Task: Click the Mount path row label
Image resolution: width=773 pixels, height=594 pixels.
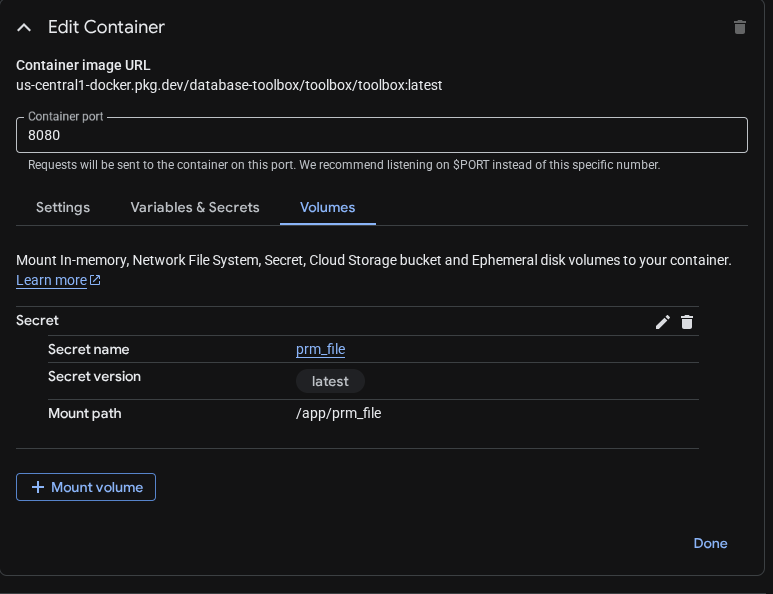Action: tap(84, 414)
